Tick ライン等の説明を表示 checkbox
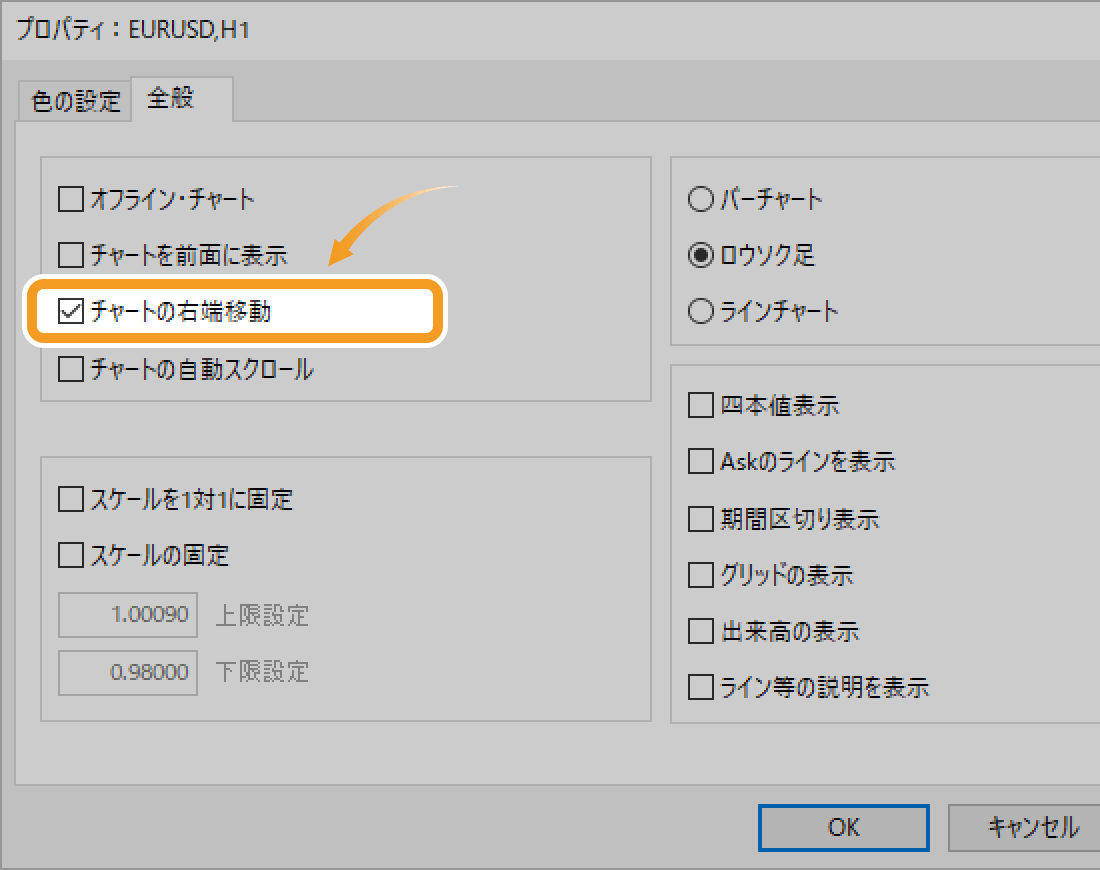The width and height of the screenshot is (1100, 870). coord(701,687)
